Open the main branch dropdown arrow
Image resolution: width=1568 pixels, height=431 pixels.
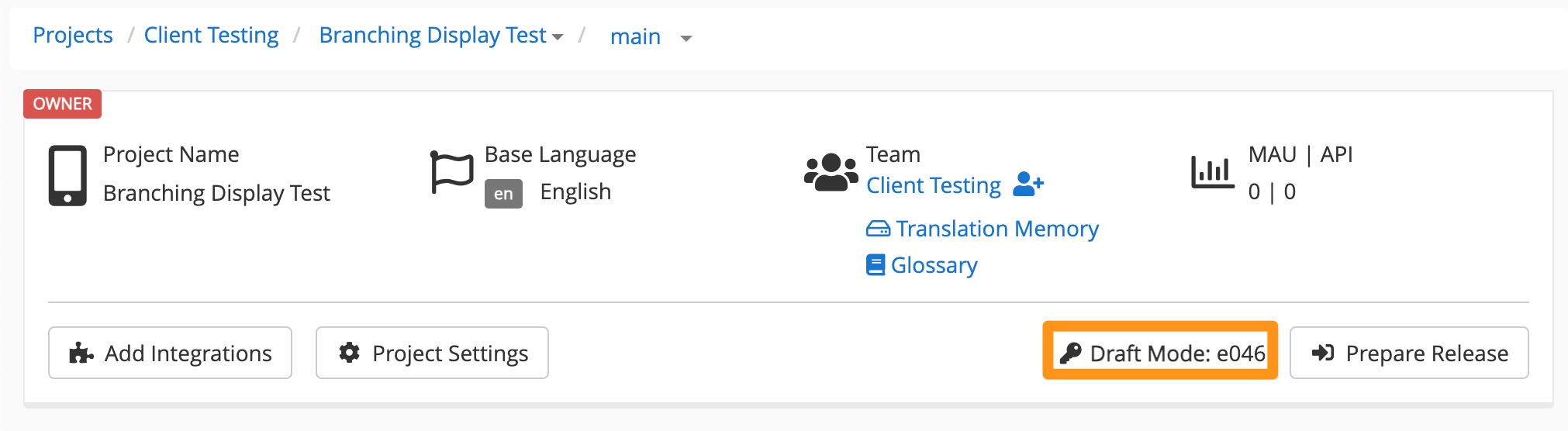pos(686,38)
